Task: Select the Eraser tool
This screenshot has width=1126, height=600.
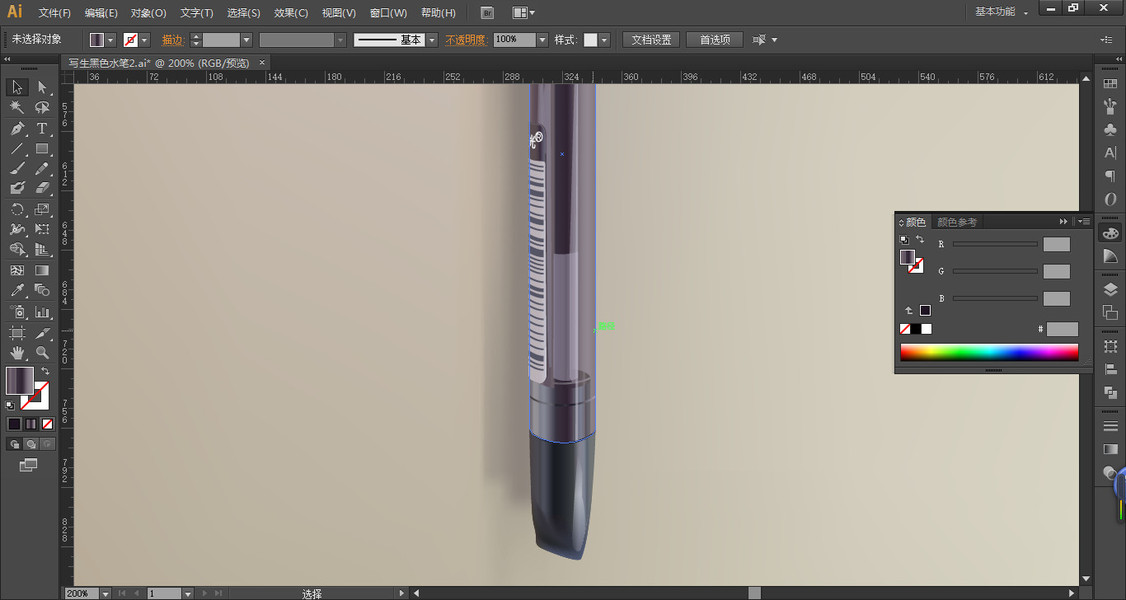Action: (42, 188)
